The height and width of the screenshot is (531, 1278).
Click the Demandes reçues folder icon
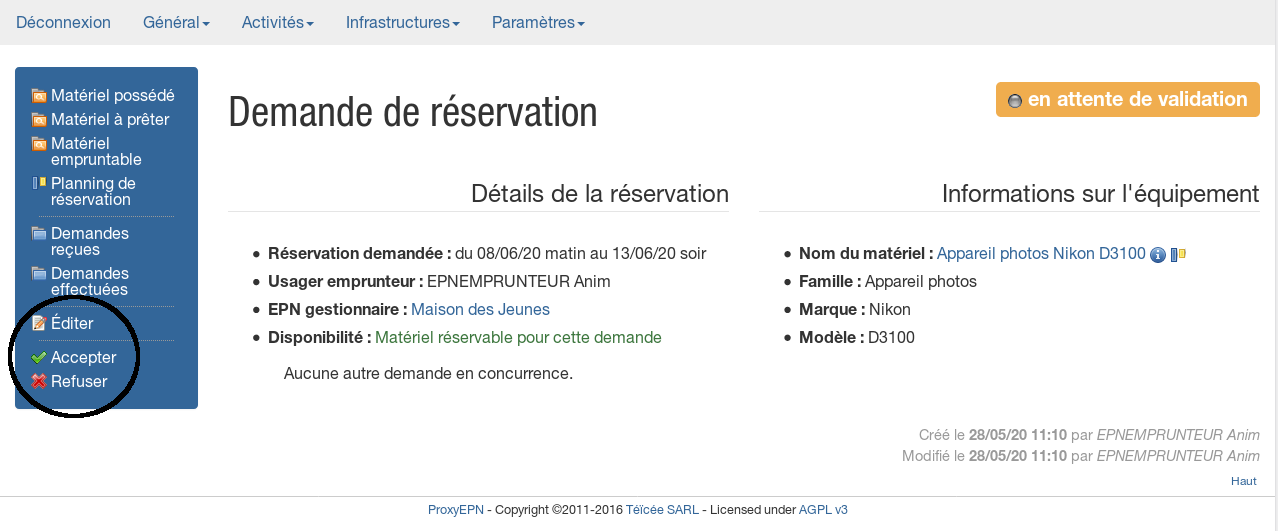pyautogui.click(x=39, y=234)
